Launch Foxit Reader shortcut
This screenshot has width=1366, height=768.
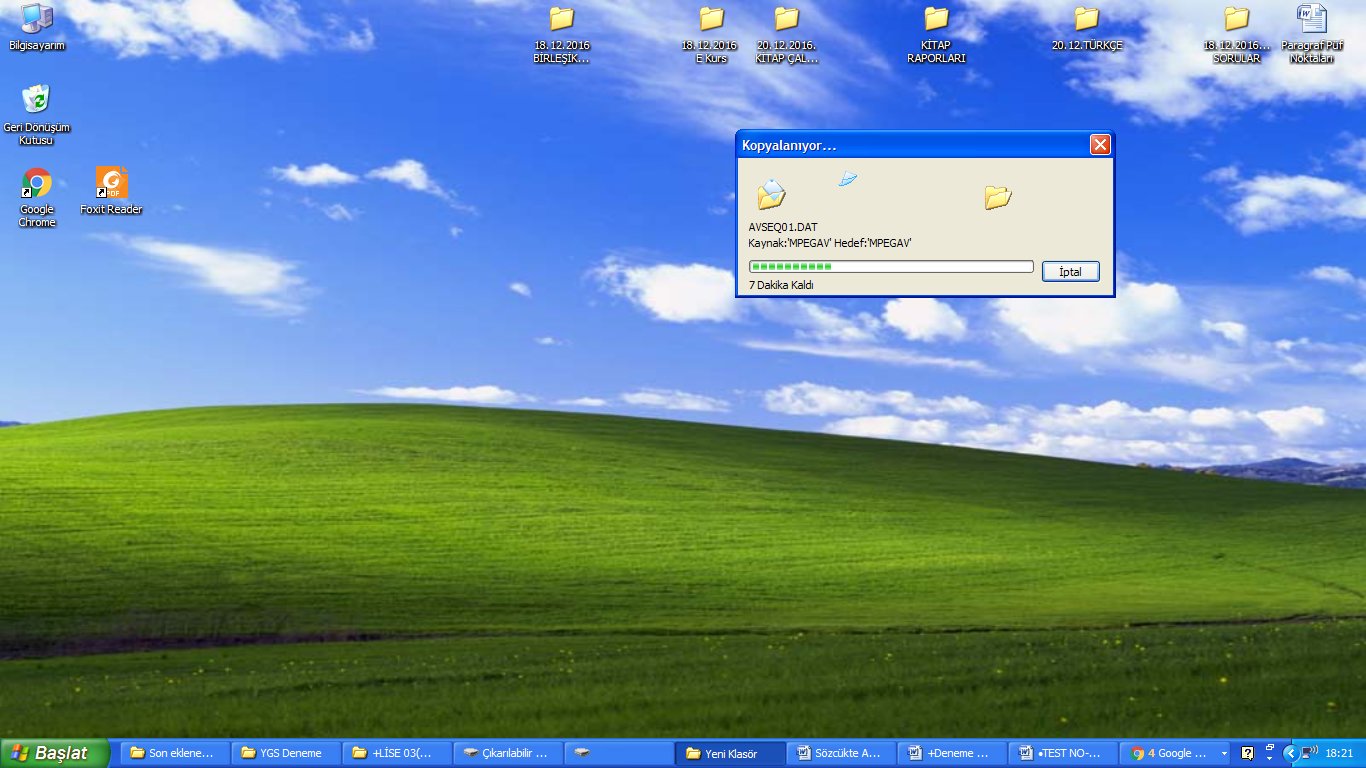pos(111,184)
